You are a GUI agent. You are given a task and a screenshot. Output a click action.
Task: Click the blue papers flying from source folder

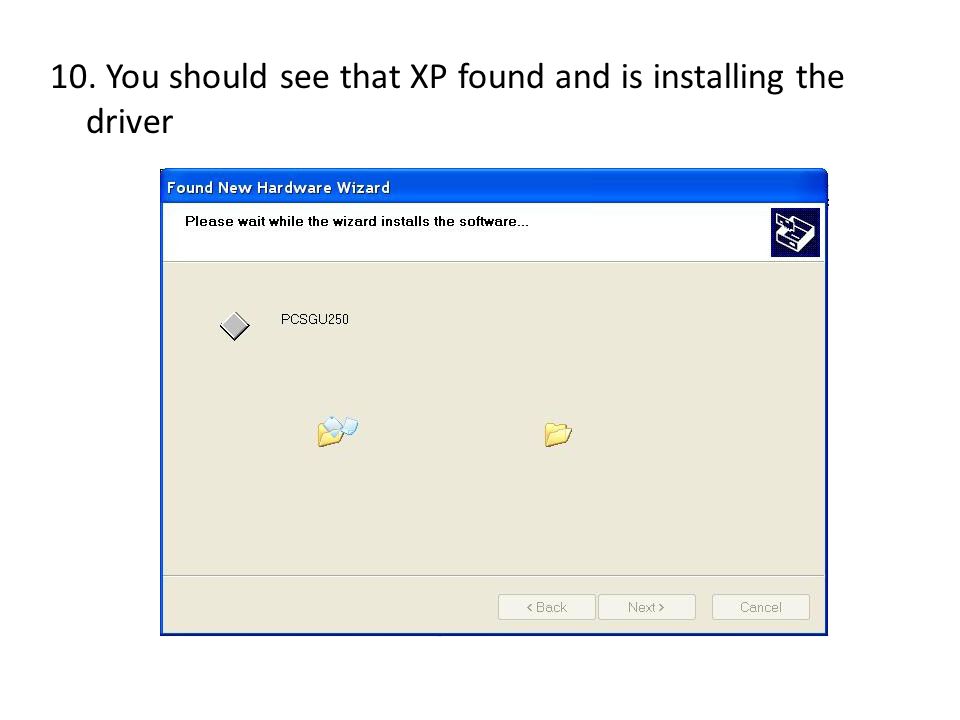[x=342, y=426]
